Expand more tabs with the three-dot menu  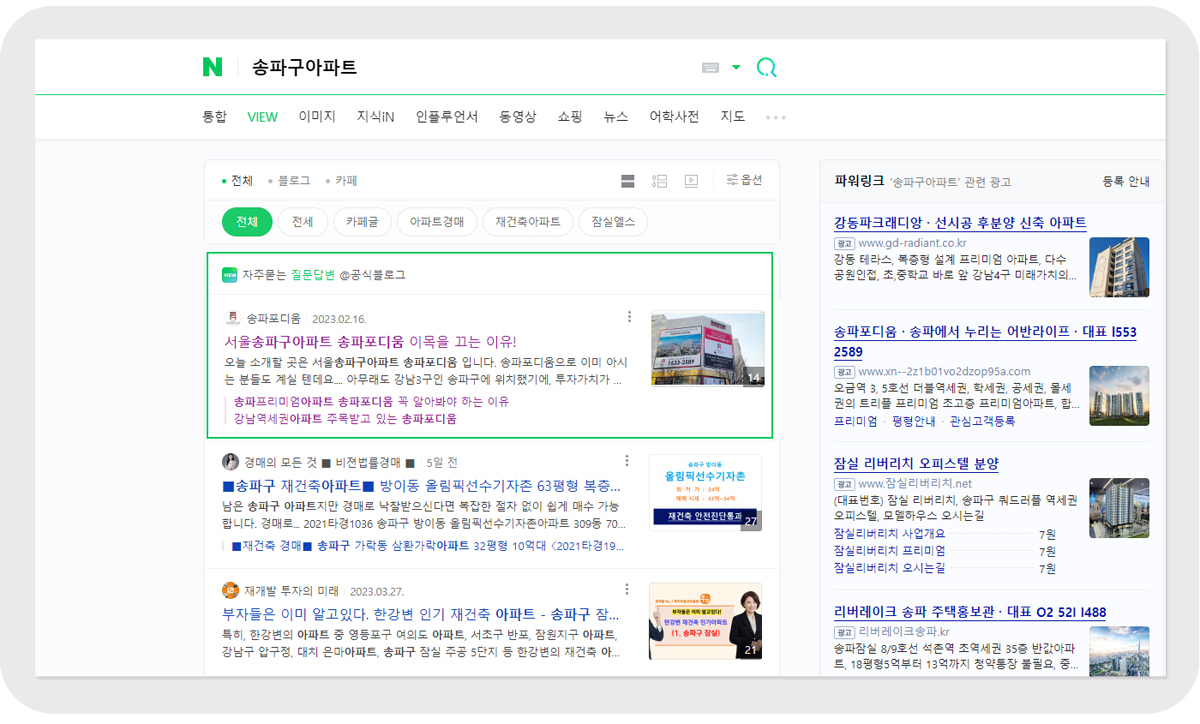pos(776,117)
